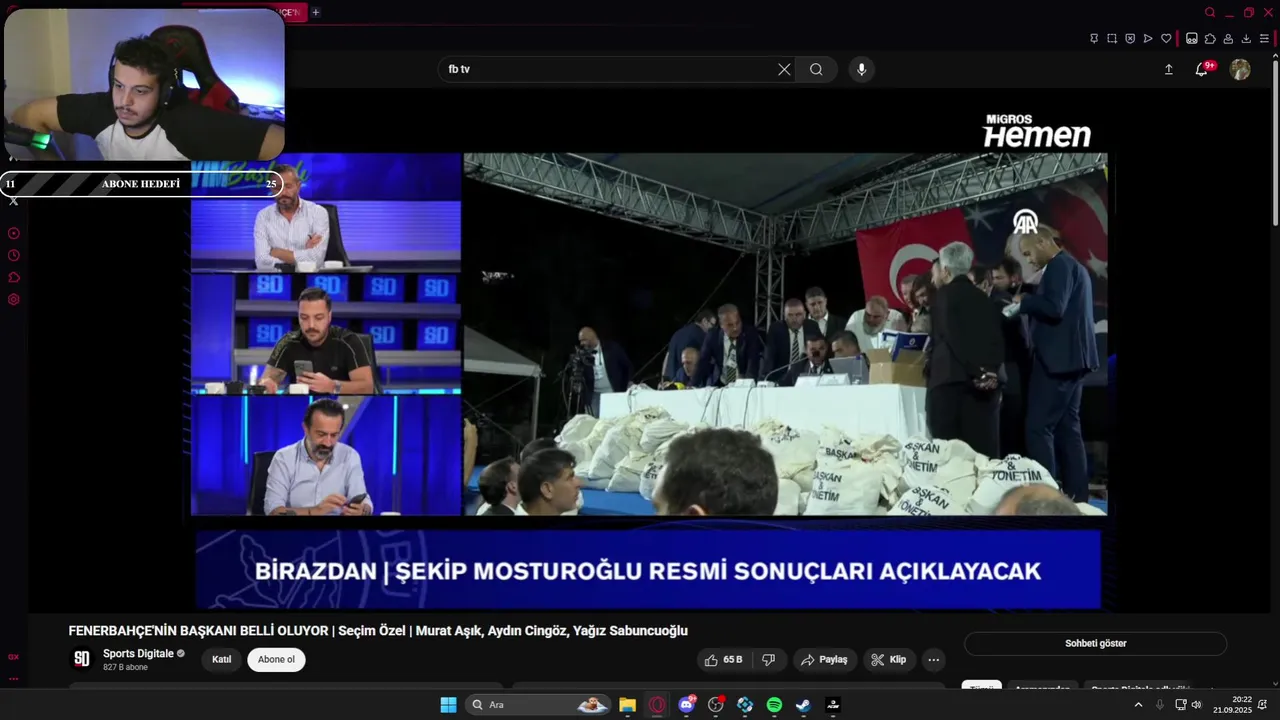This screenshot has height=720, width=1280.
Task: Like the video with thumbs up 65 B
Action: click(724, 660)
